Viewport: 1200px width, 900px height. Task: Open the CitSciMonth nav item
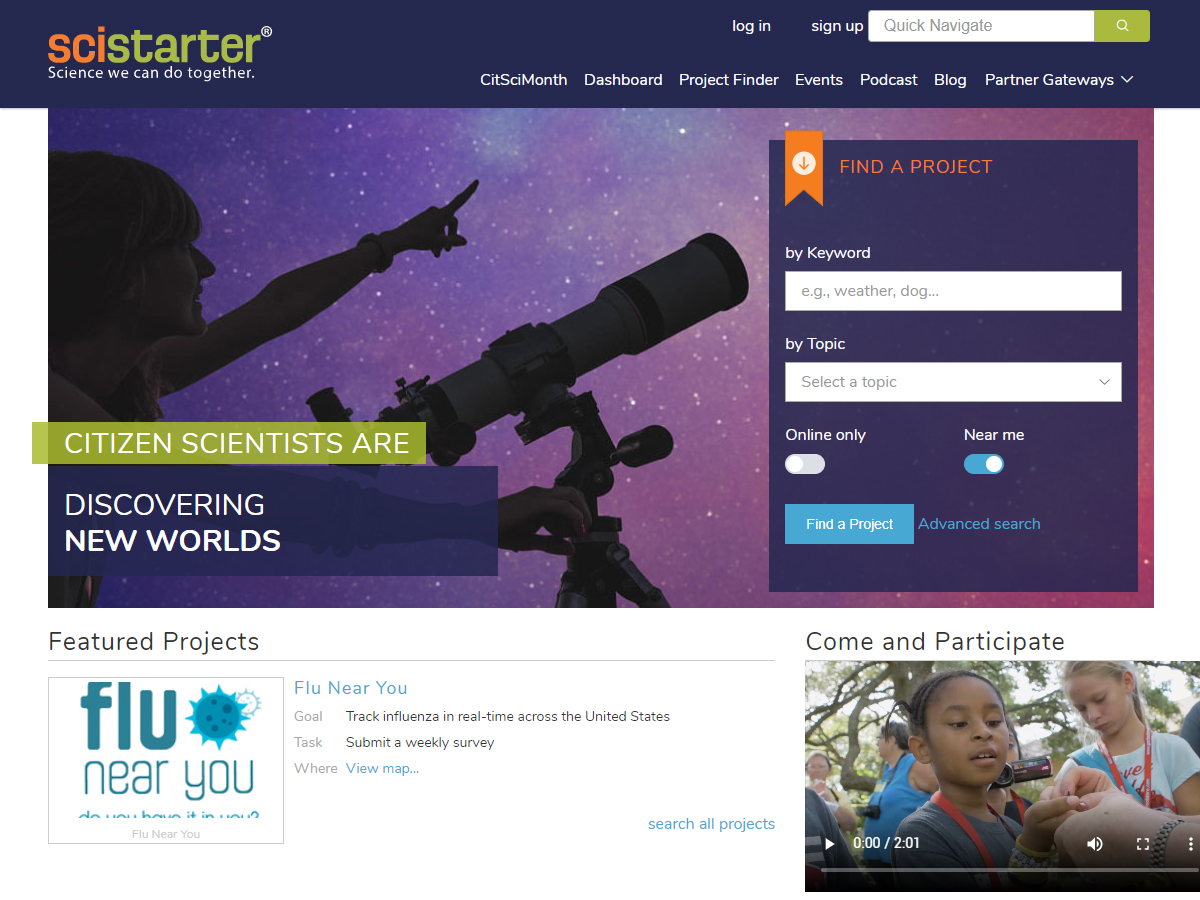click(x=523, y=80)
